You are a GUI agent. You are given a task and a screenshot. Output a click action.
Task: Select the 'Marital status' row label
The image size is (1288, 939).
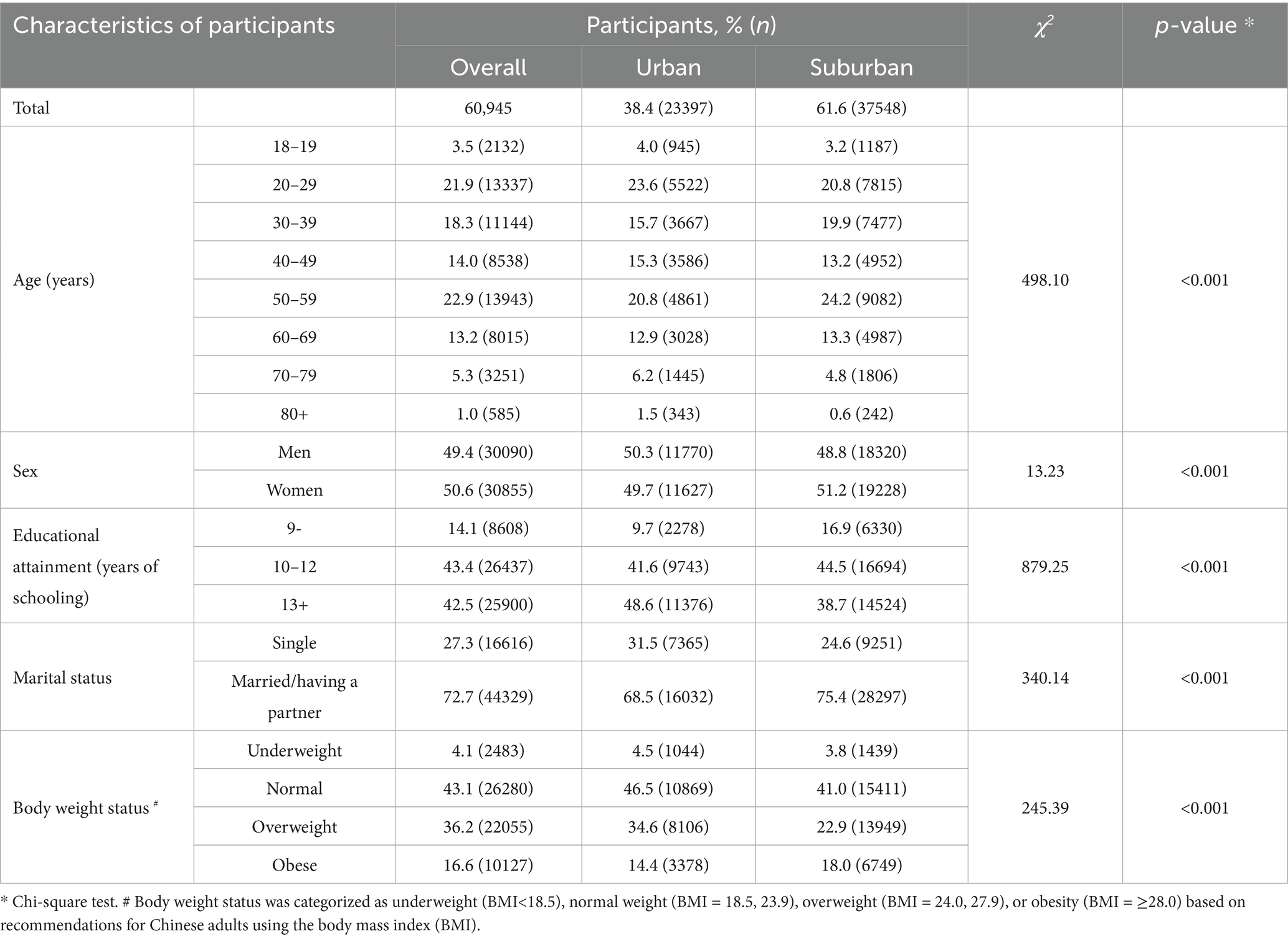click(x=62, y=677)
